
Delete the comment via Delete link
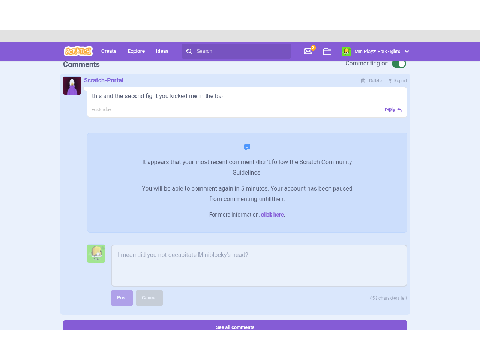point(371,81)
